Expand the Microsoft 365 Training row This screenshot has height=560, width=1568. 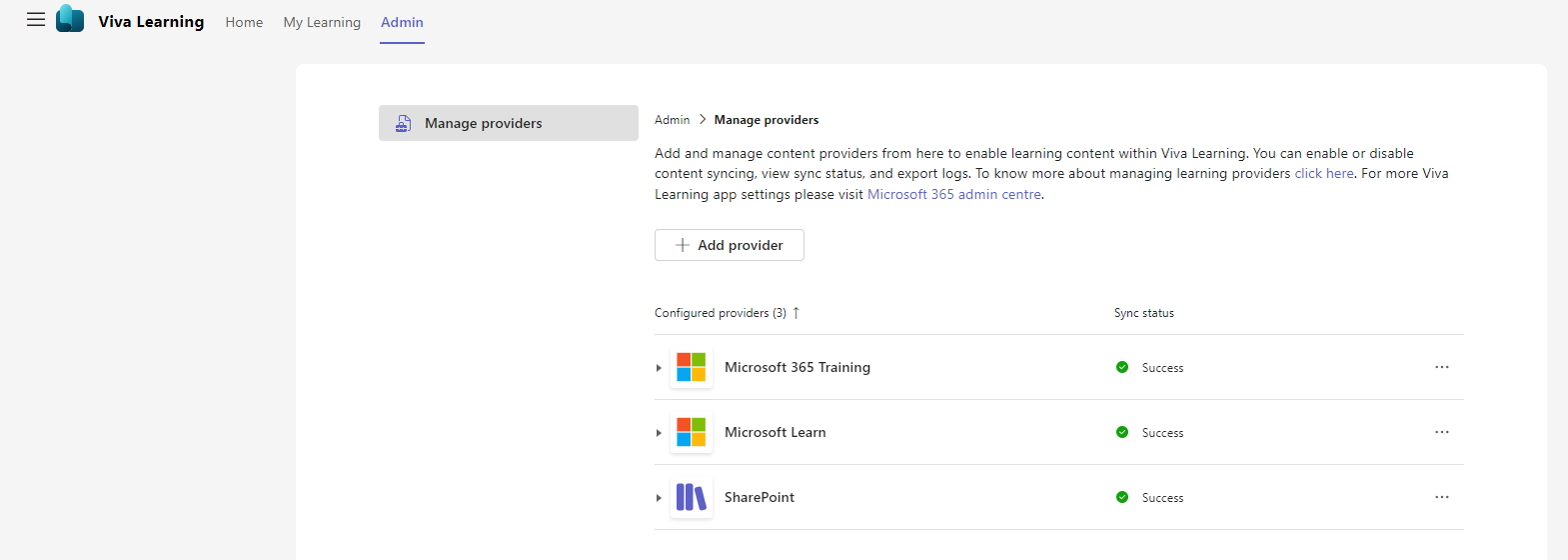point(659,368)
